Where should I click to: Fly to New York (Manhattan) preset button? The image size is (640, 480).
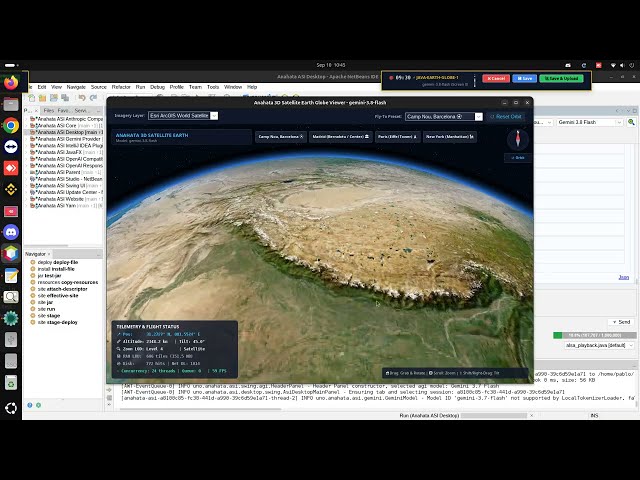pyautogui.click(x=449, y=137)
